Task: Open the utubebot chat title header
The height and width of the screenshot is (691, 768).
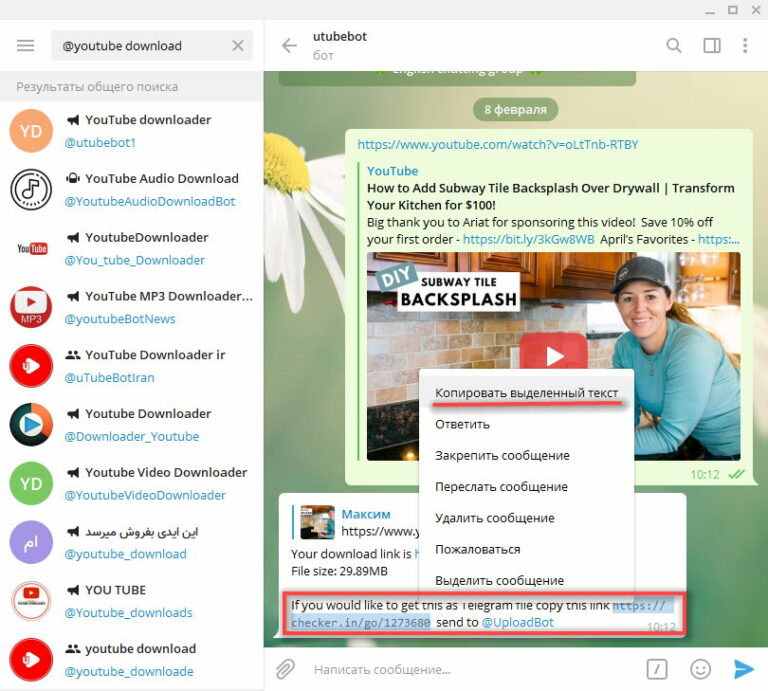Action: [x=339, y=37]
